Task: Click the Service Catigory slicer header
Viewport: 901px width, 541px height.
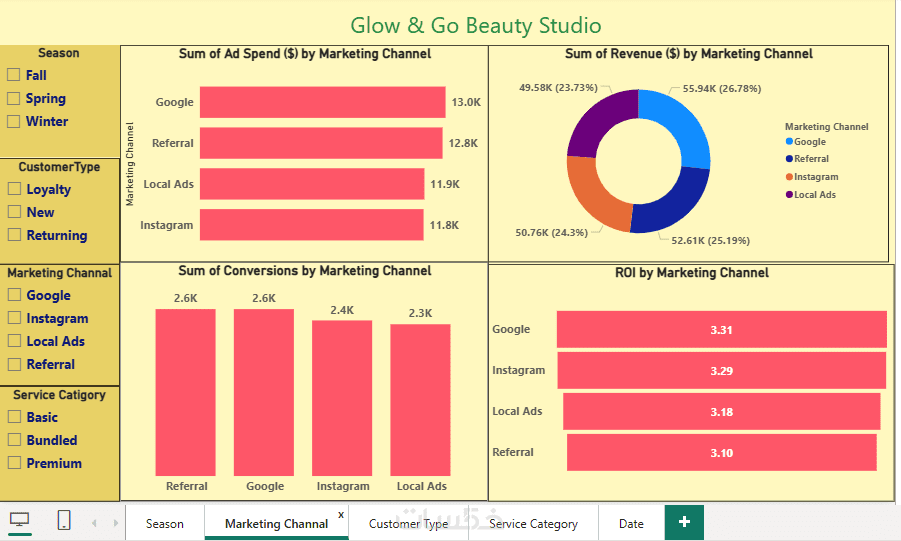Action: coord(60,394)
